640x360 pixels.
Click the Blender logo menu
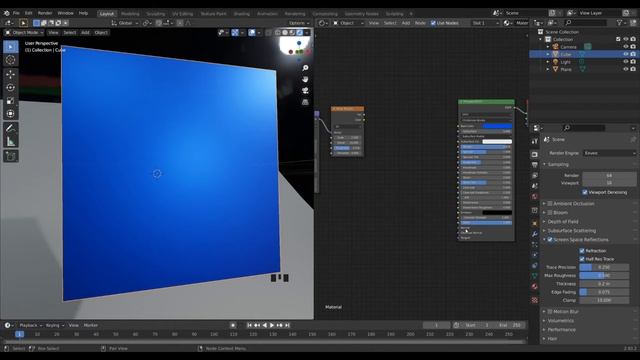tap(7, 13)
